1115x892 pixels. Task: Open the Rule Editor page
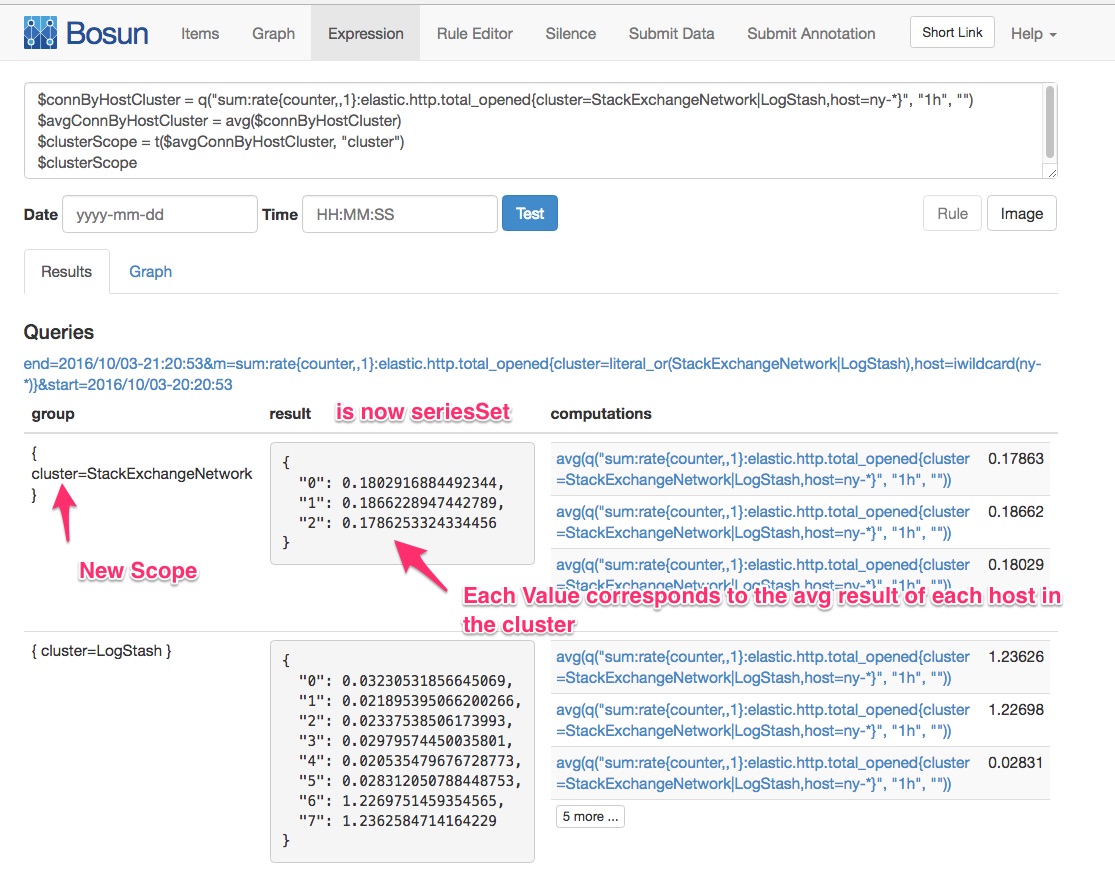(474, 33)
